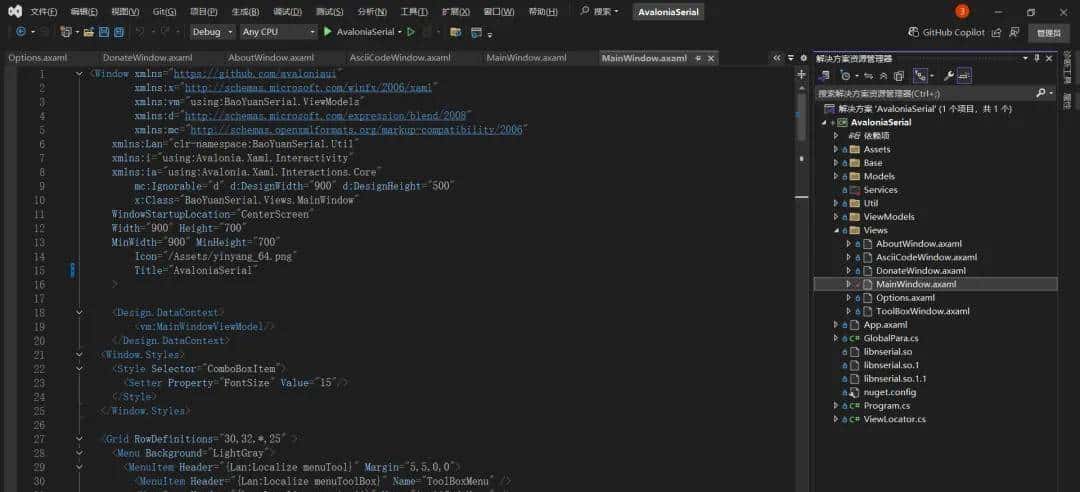Click the single-disk save icon

(x=103, y=32)
